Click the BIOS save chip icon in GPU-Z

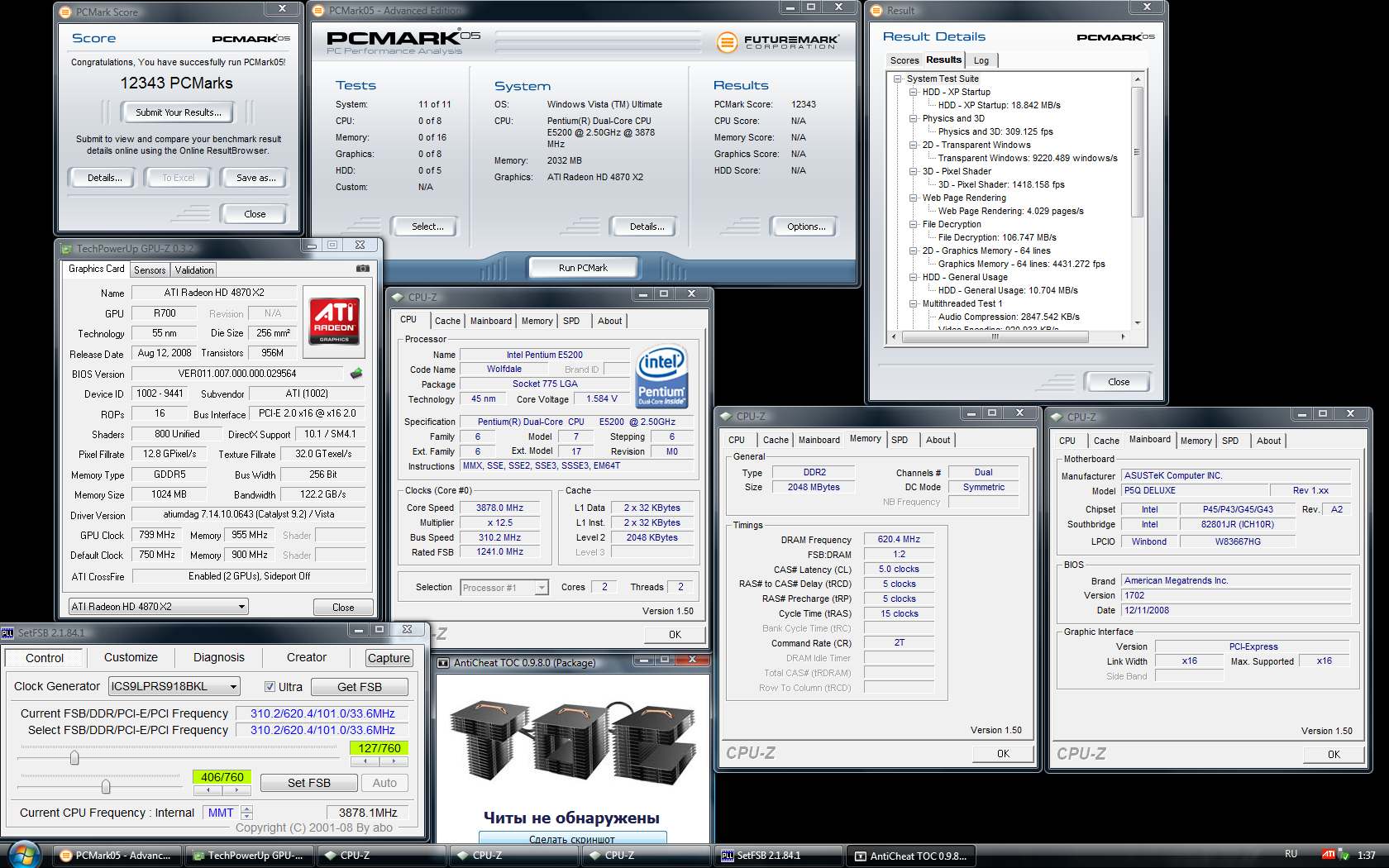point(356,374)
